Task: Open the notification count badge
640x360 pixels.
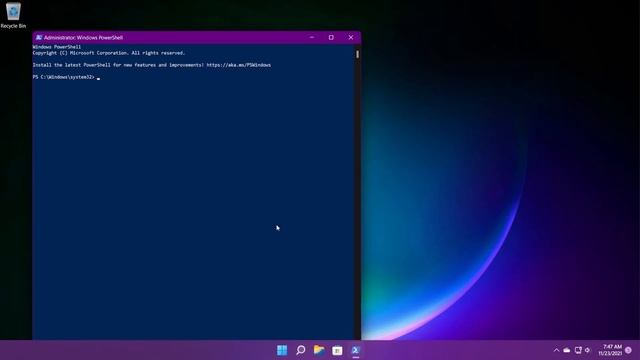Action: tap(628, 350)
